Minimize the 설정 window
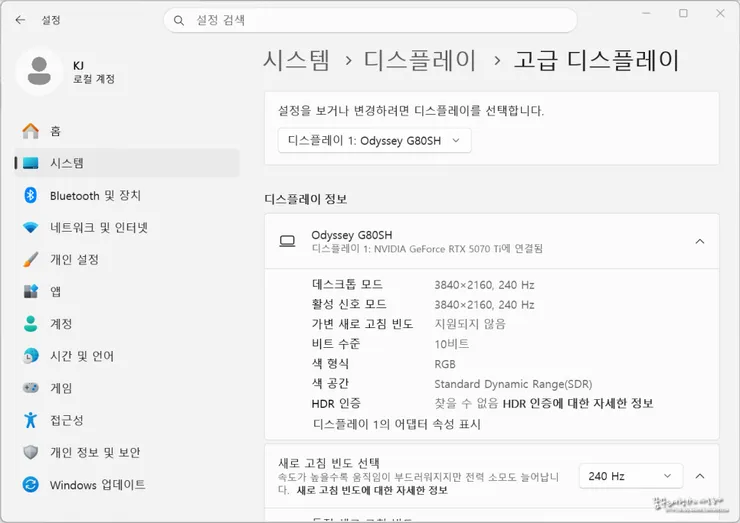Screen dimensions: 740x523 pos(647,13)
